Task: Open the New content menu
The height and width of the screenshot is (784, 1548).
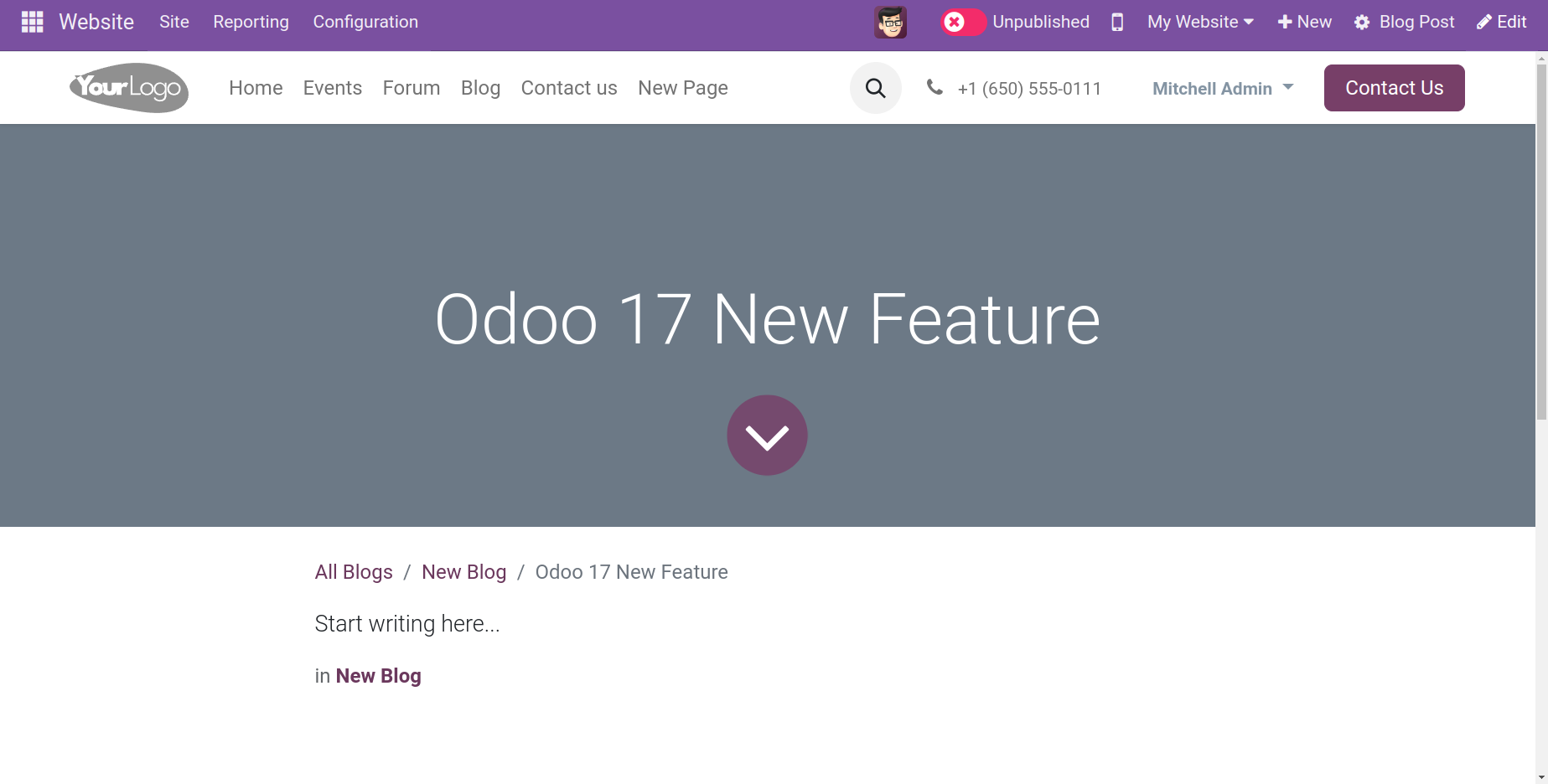Action: click(x=1304, y=22)
